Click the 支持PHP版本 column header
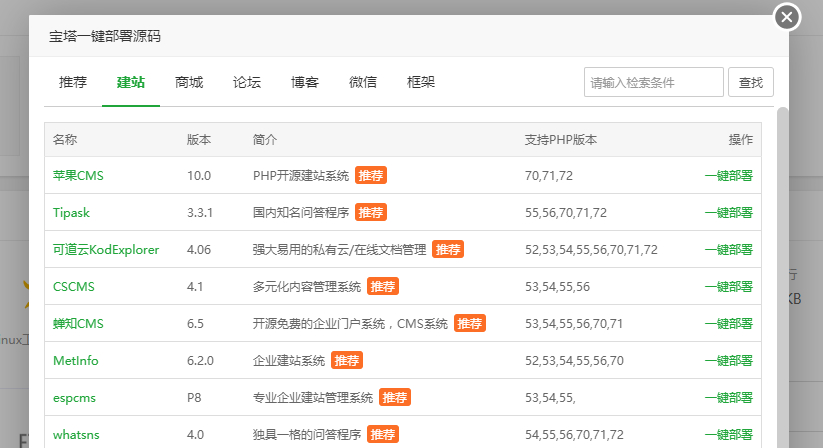Viewport: 823px width, 448px height. (561, 140)
